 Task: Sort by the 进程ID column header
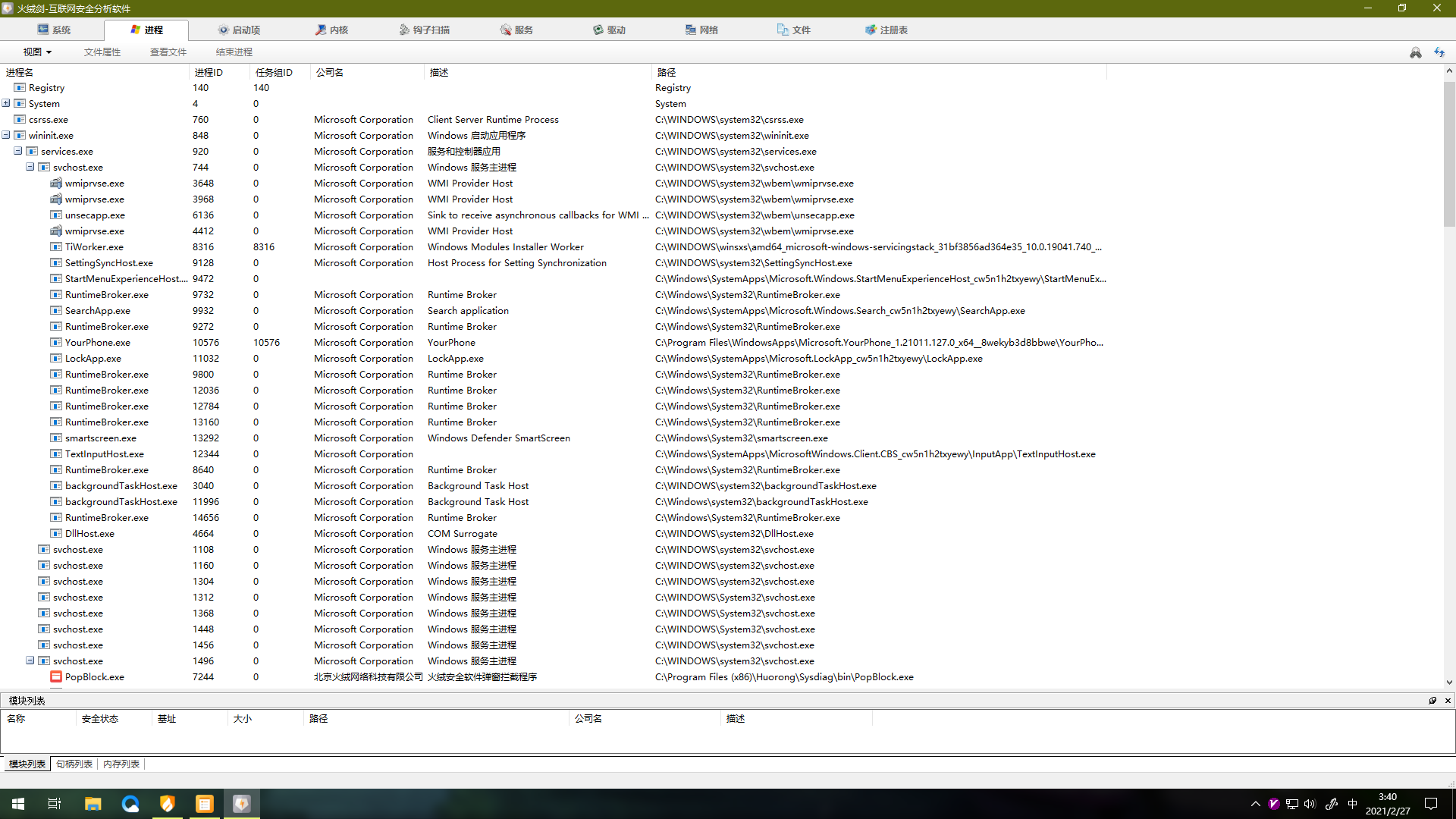point(219,72)
